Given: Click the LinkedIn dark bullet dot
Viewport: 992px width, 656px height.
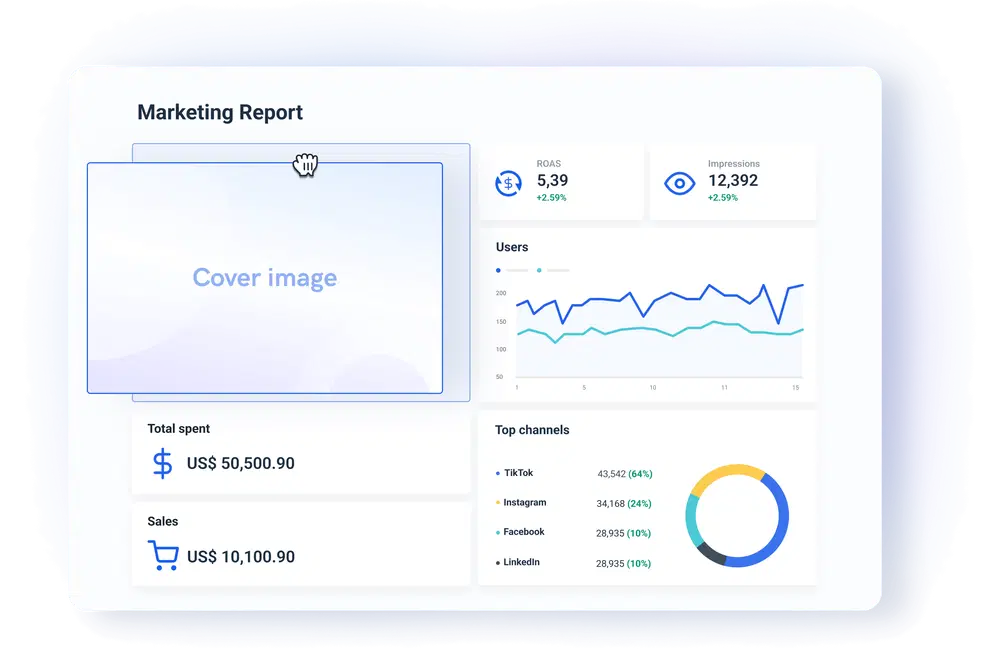Looking at the screenshot, I should tap(498, 563).
